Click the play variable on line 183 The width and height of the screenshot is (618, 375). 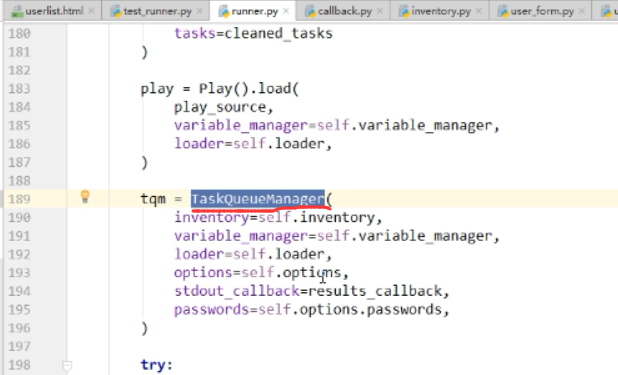pos(157,89)
